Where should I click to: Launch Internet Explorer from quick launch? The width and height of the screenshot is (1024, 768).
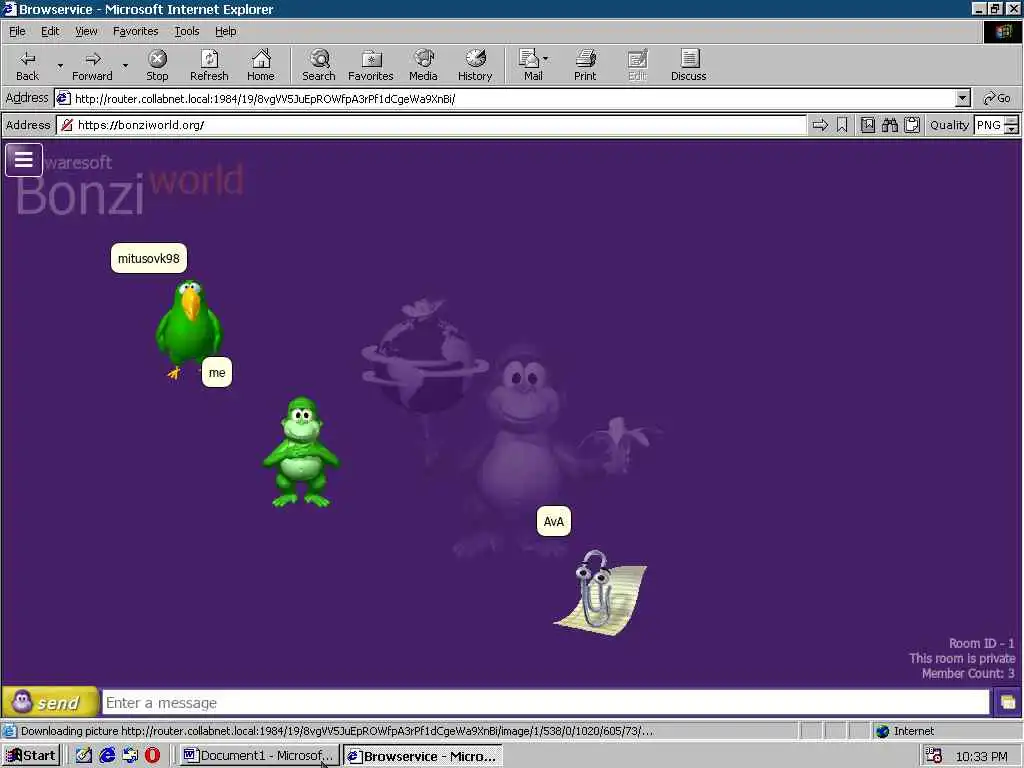pyautogui.click(x=107, y=756)
